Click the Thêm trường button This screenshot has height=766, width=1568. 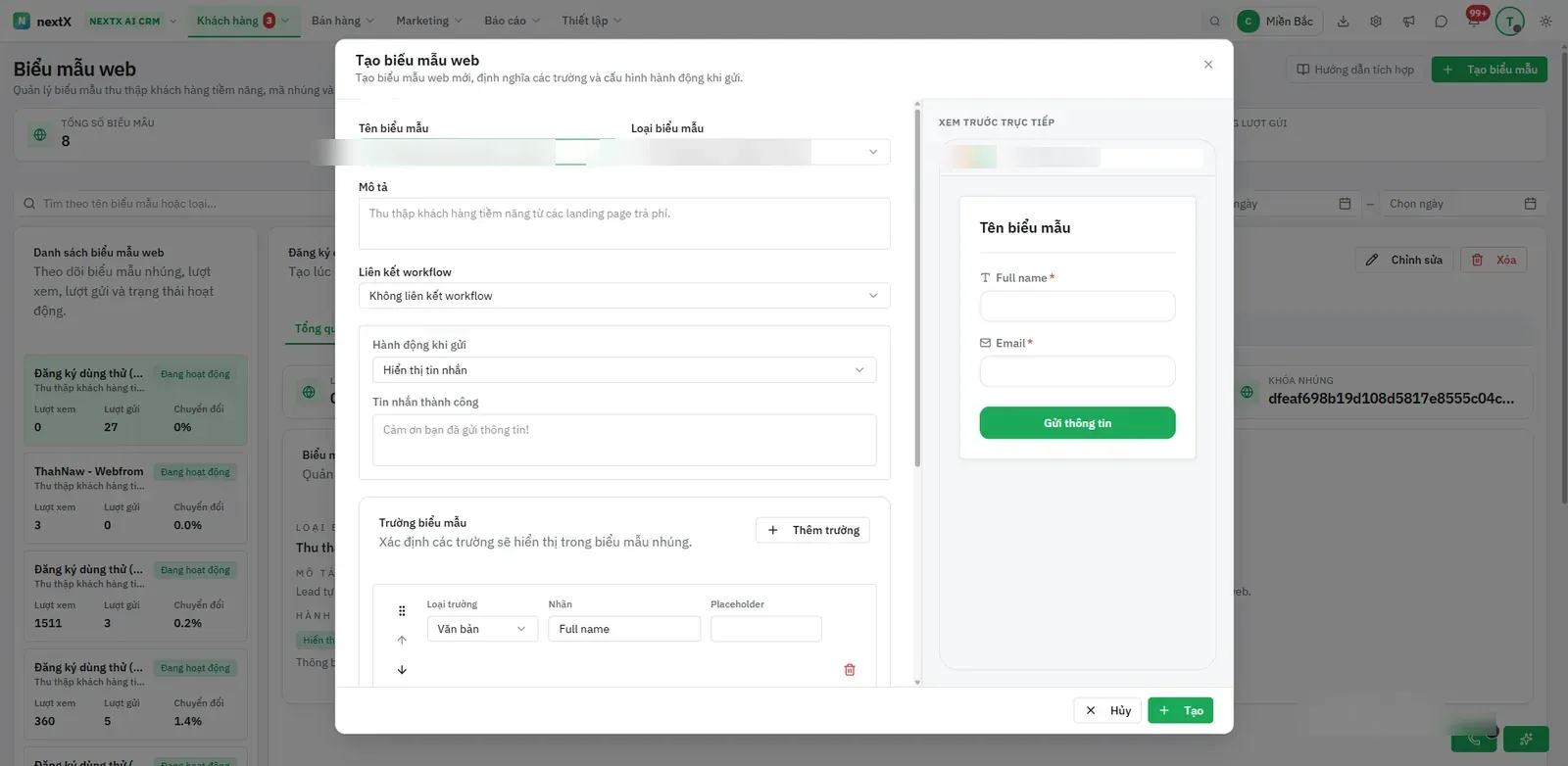[812, 530]
